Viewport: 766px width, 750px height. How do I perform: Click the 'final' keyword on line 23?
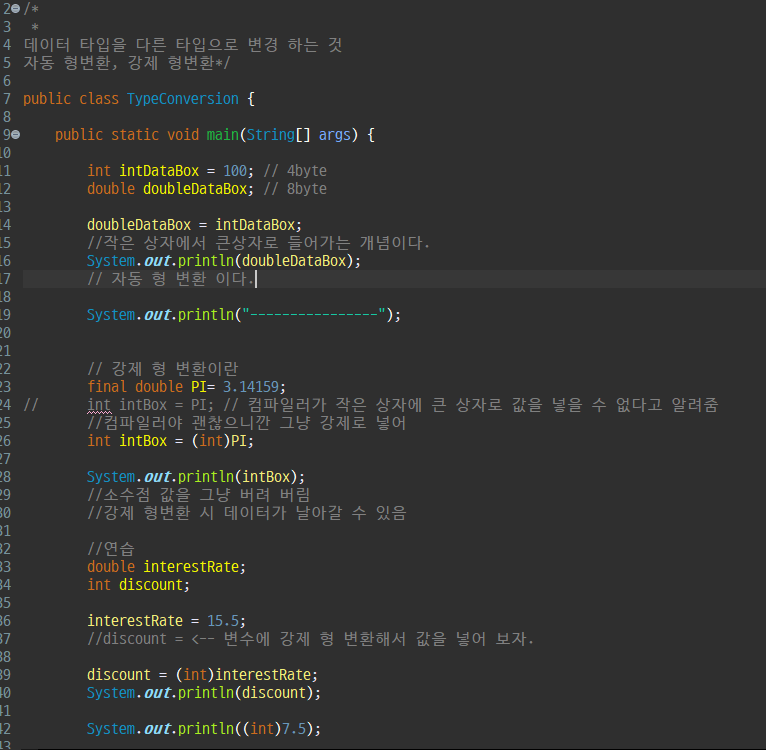[106, 387]
